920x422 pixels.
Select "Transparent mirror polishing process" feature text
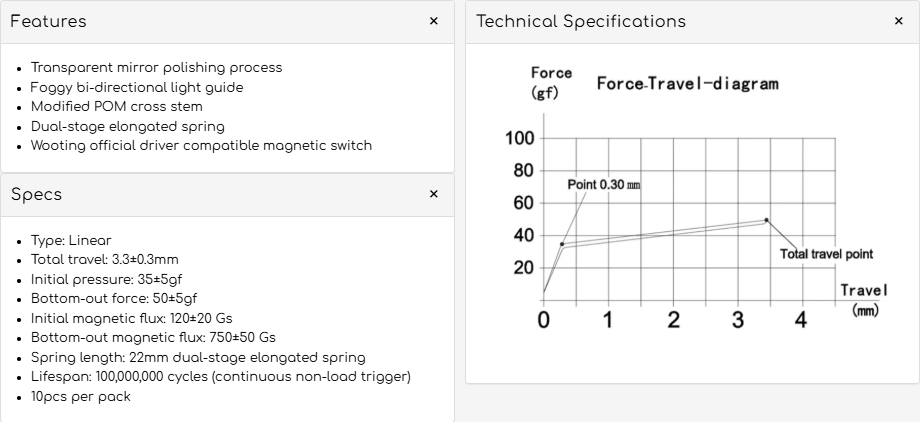pyautogui.click(x=156, y=68)
